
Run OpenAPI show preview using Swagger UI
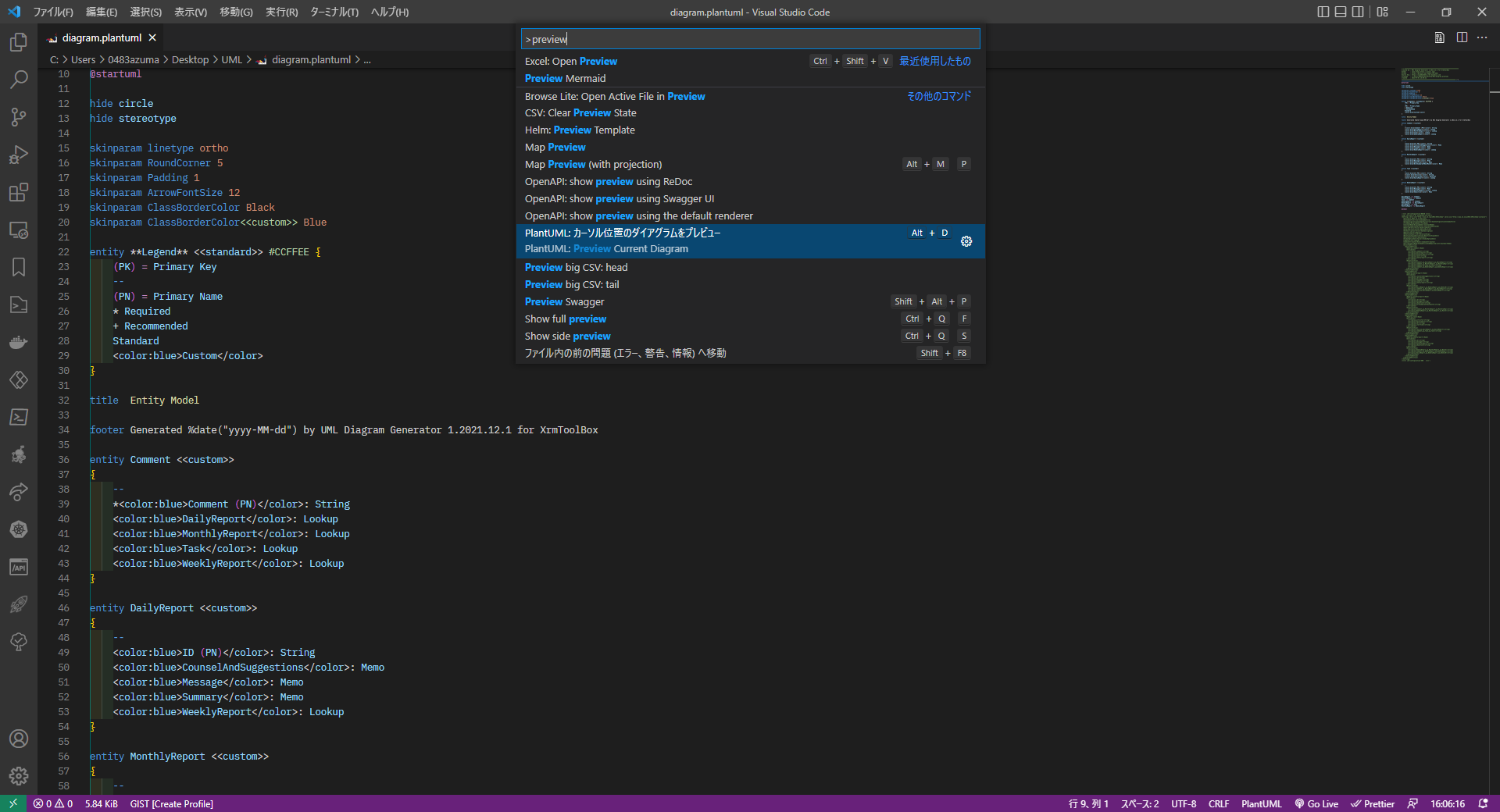(750, 198)
